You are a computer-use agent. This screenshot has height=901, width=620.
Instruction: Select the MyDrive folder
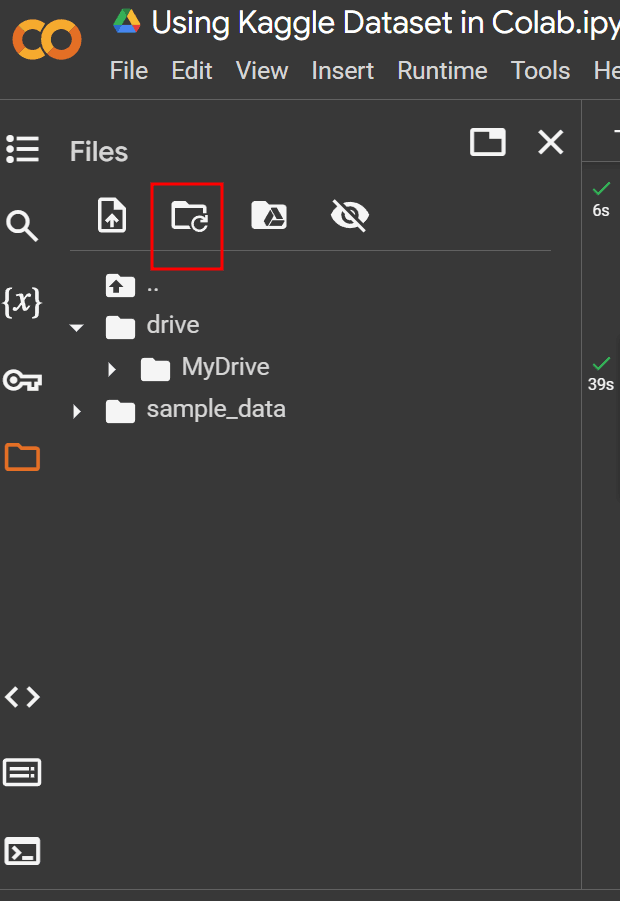(x=225, y=367)
